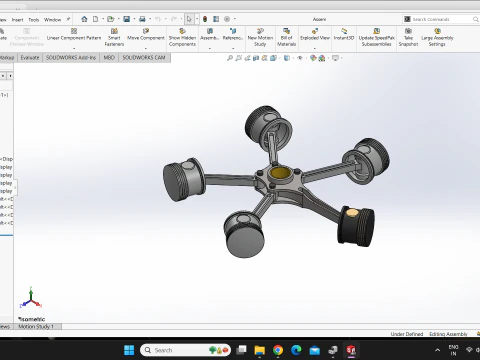This screenshot has width=480, height=360.
Task: Print using the printer icon
Action: pyautogui.click(x=142, y=19)
